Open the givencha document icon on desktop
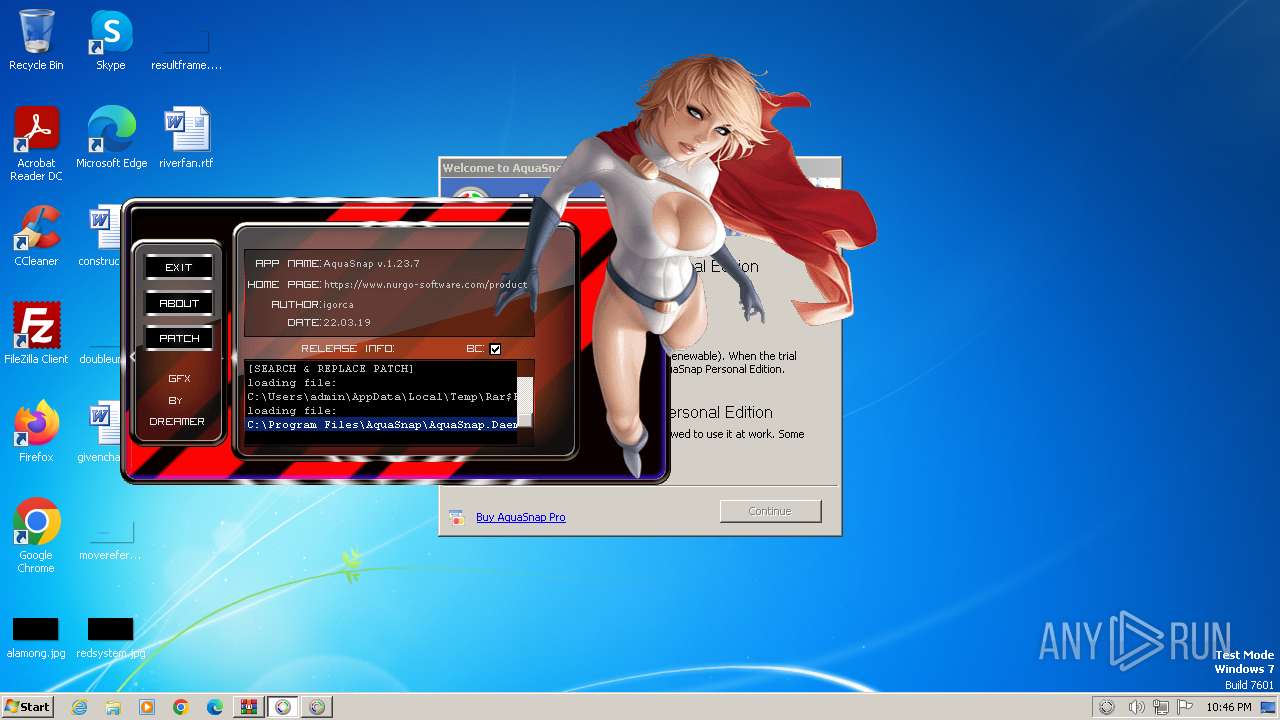The width and height of the screenshot is (1280, 720). (x=101, y=431)
